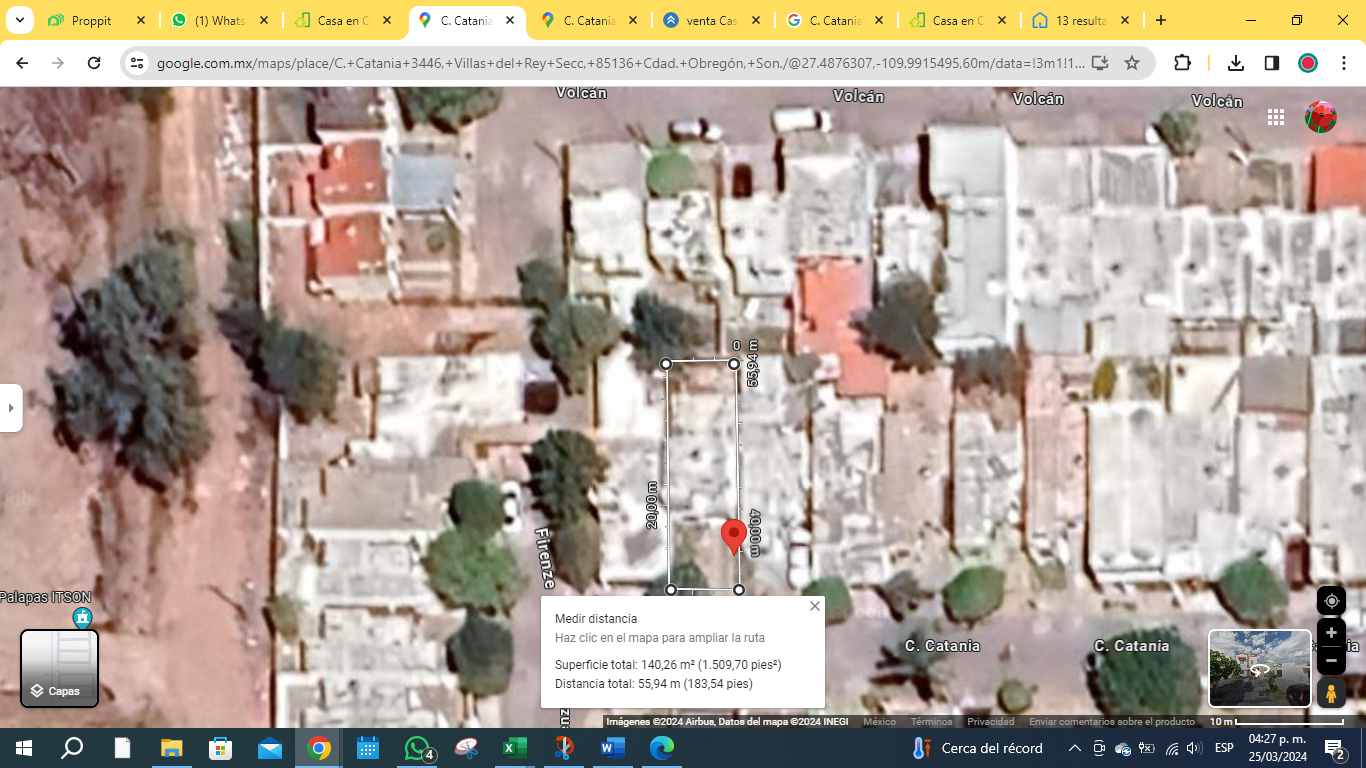1366x768 pixels.
Task: Click the Google apps grid icon
Action: 1276,117
